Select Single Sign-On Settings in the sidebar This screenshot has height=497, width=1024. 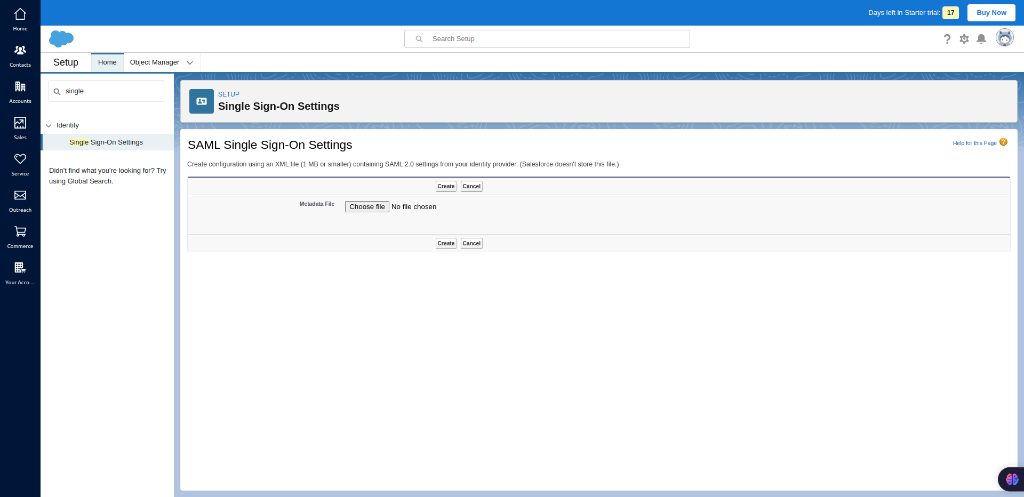pos(107,142)
